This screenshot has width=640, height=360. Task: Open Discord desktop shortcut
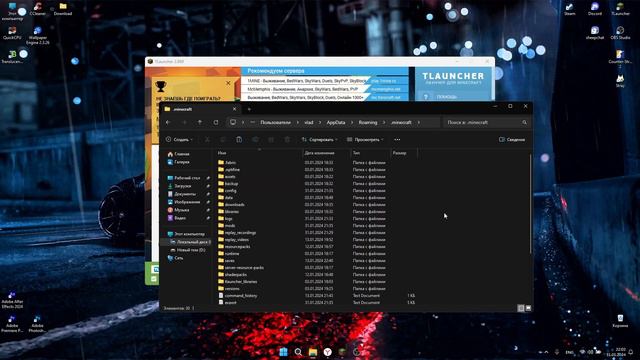pos(595,9)
